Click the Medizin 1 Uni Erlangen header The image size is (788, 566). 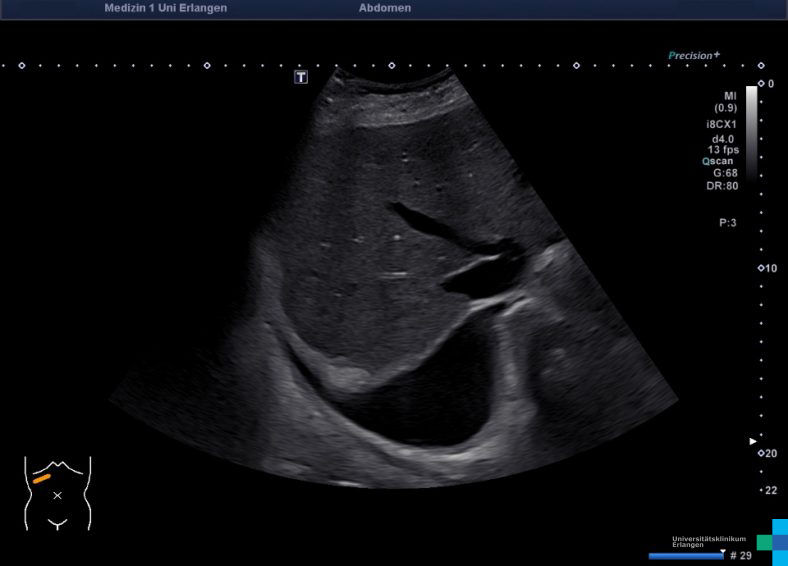coord(165,8)
